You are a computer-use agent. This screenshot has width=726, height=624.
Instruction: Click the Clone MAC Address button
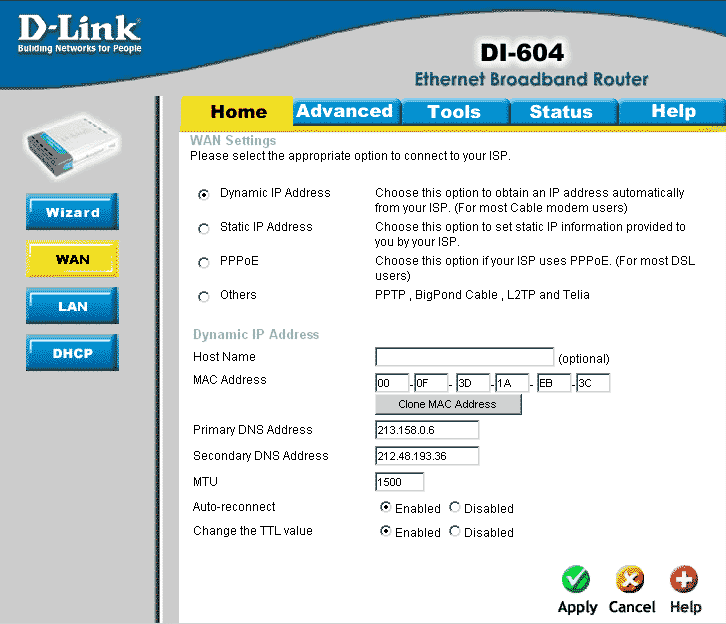(448, 404)
